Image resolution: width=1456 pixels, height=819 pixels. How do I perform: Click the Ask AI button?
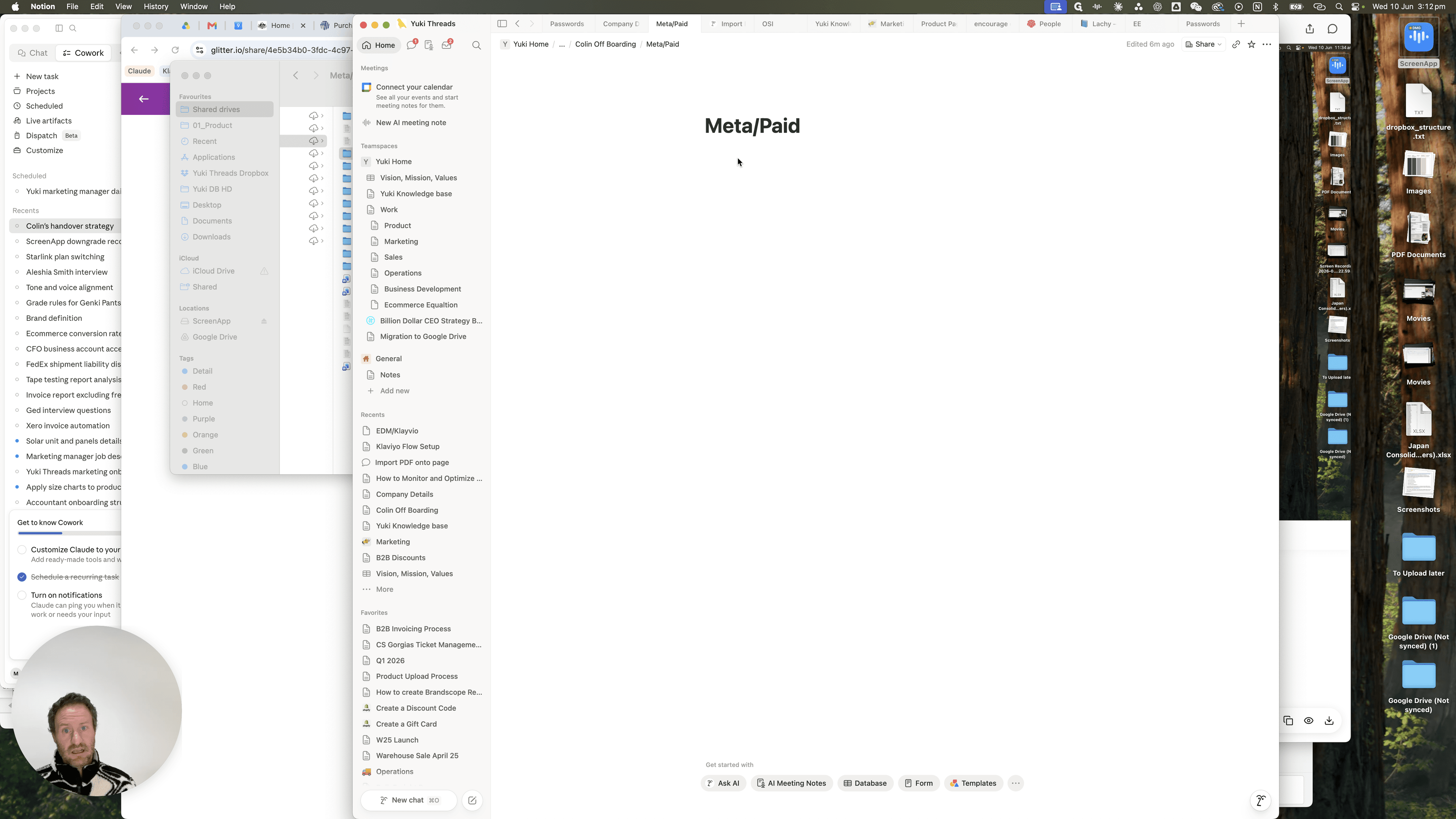tap(723, 783)
